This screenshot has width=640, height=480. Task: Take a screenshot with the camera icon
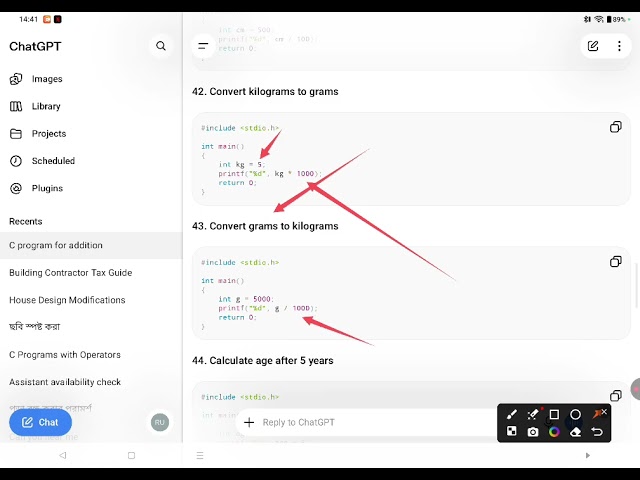[533, 432]
